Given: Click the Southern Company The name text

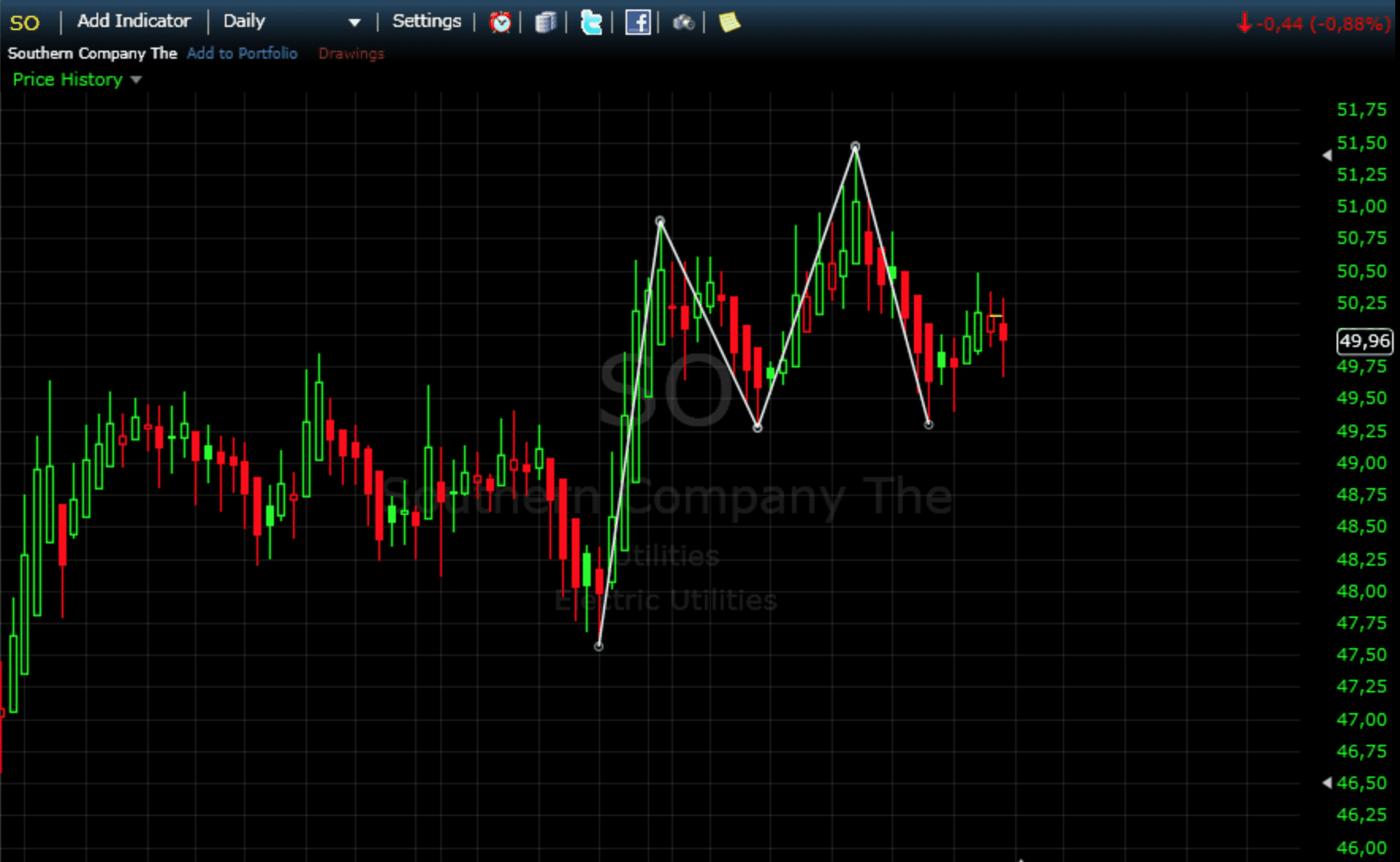Looking at the screenshot, I should 93,53.
